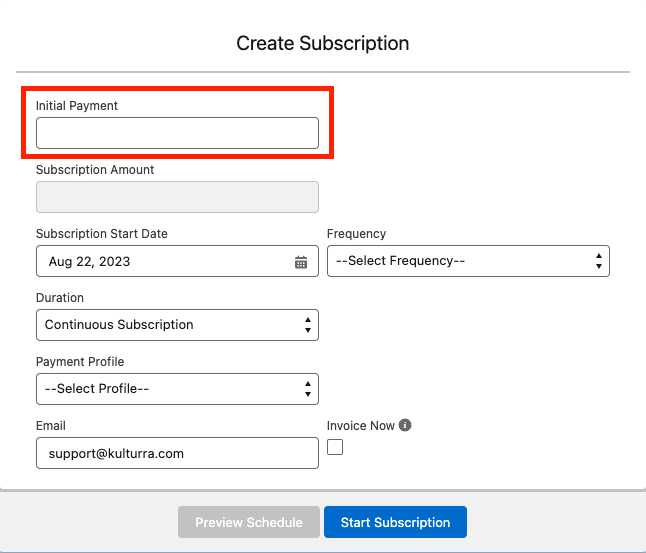Select the Email field with support@kulturra.com
Viewport: 646px width, 553px height.
177,453
